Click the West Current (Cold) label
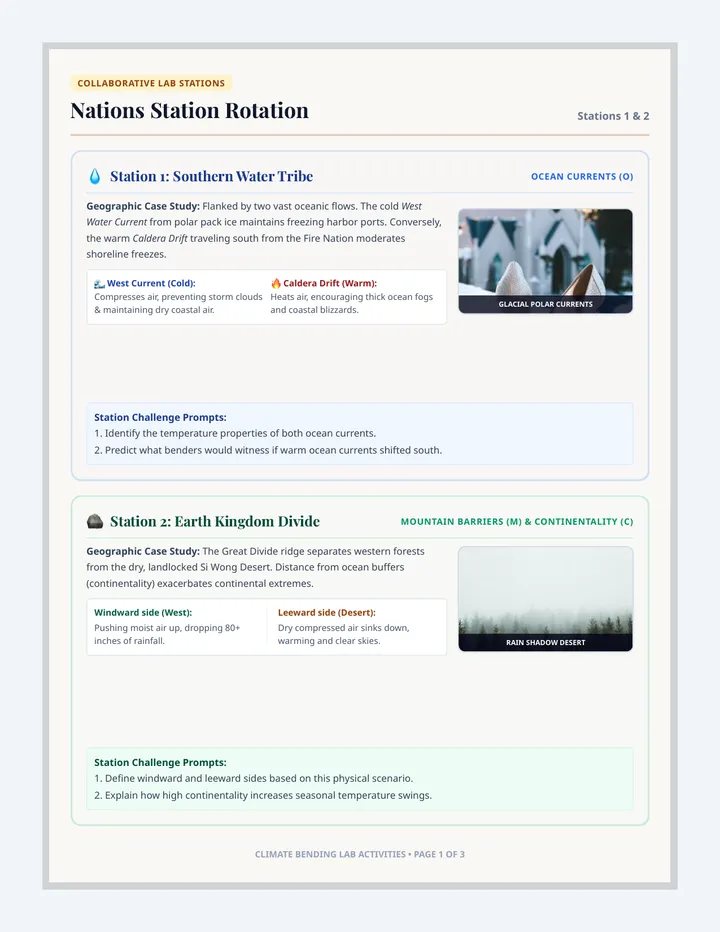 point(151,284)
